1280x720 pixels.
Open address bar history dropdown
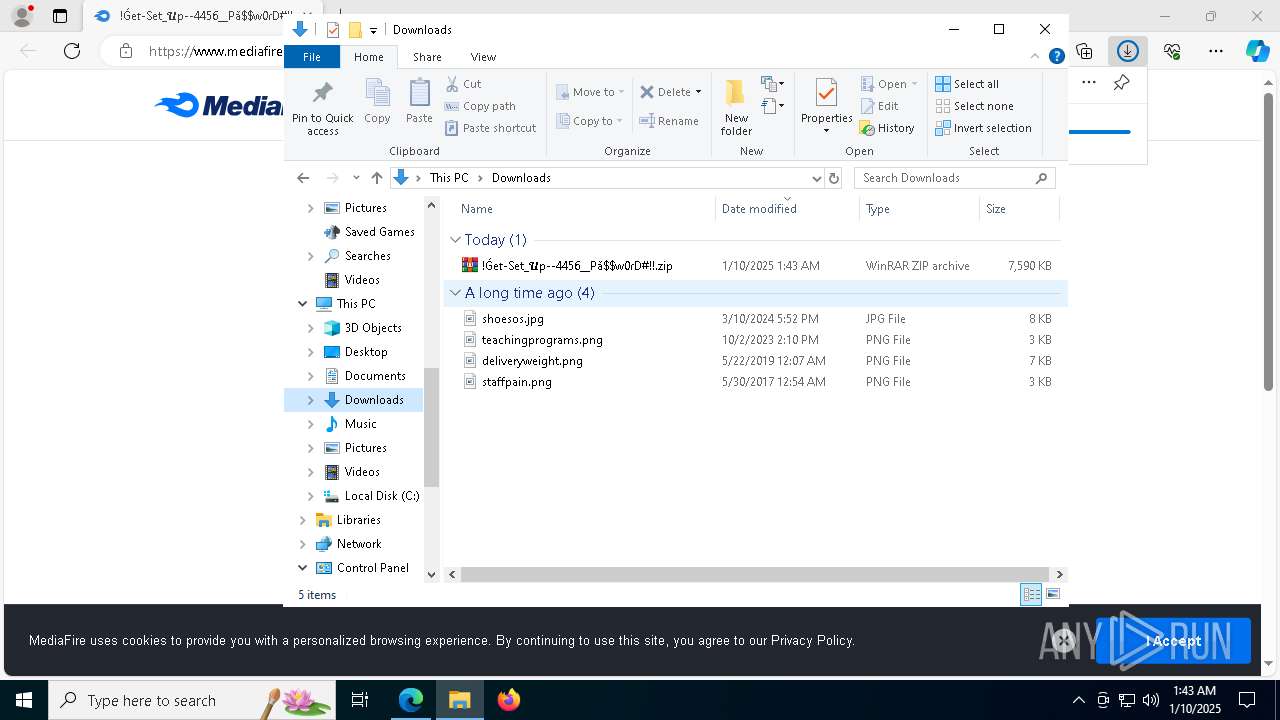[x=816, y=178]
